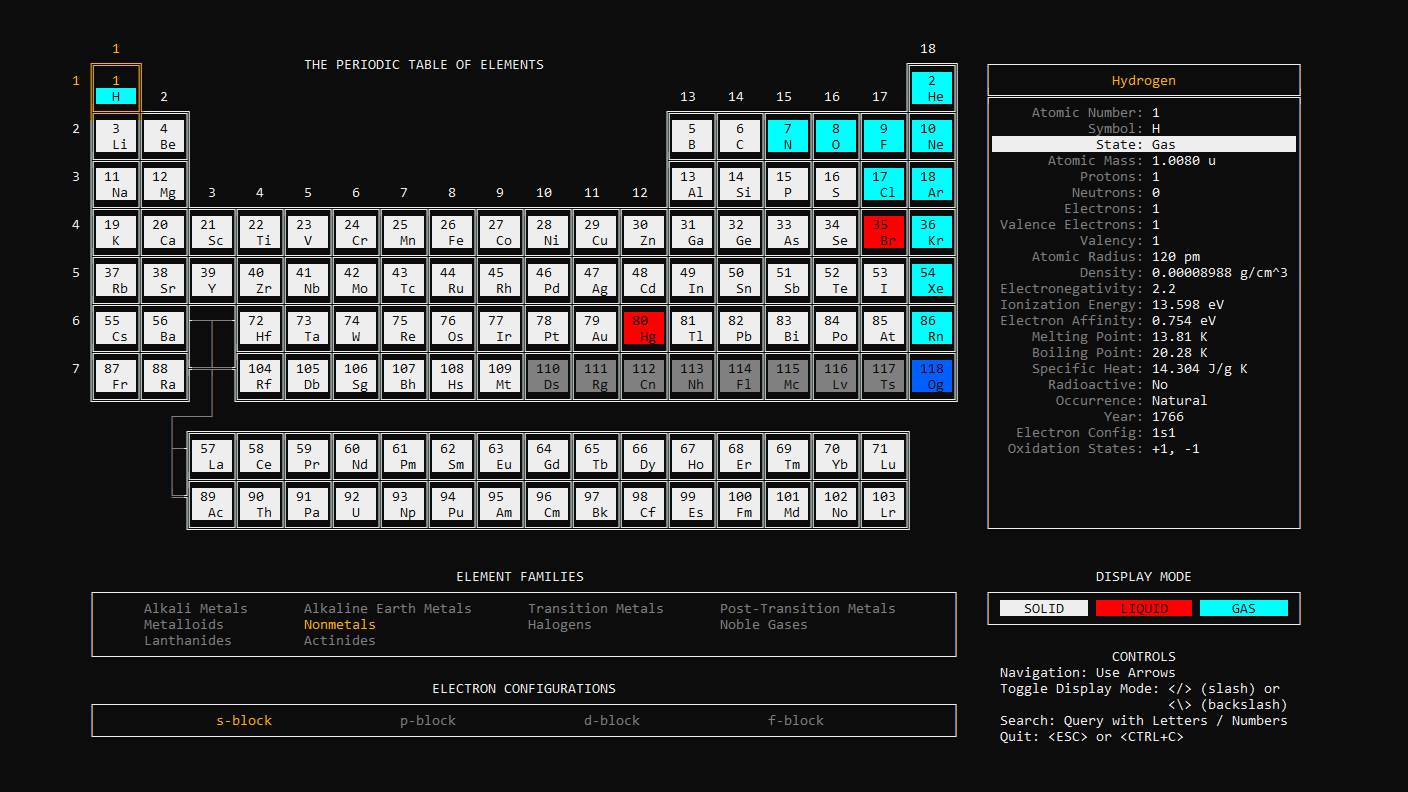Click the highlighted State: Gas row
The image size is (1408, 792).
(1143, 143)
